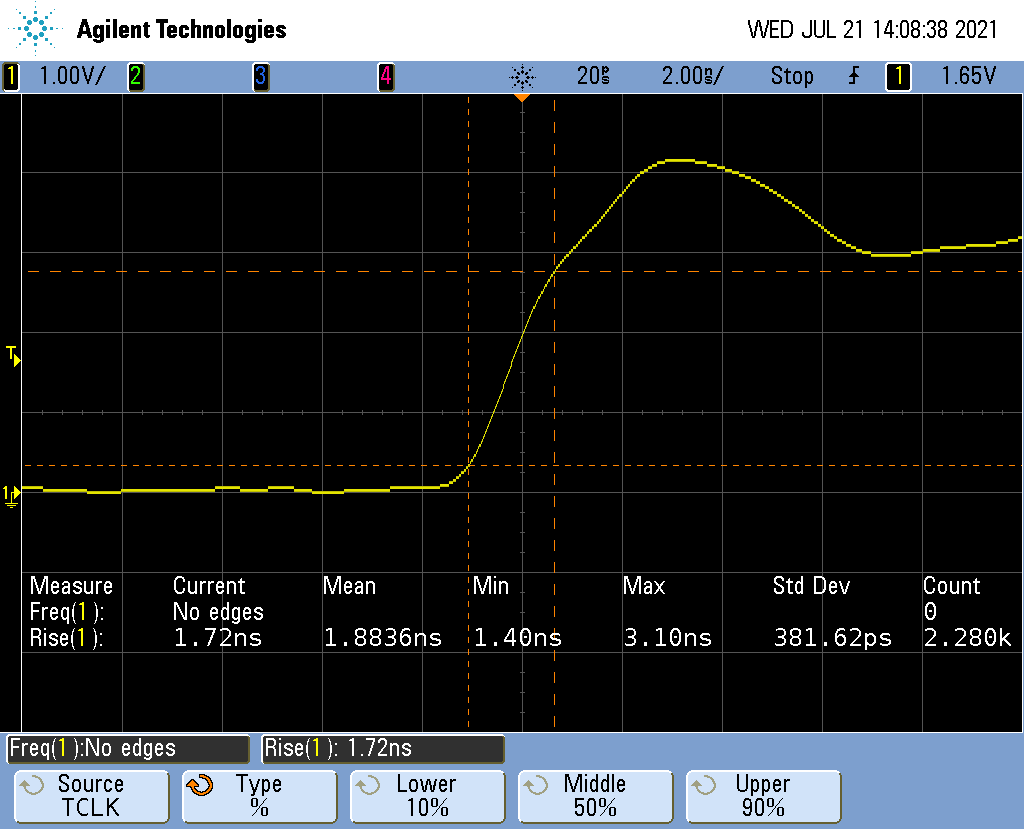Viewport: 1024px width, 829px height.
Task: Select the Rise(1): 1.72ns tab
Action: point(383,748)
